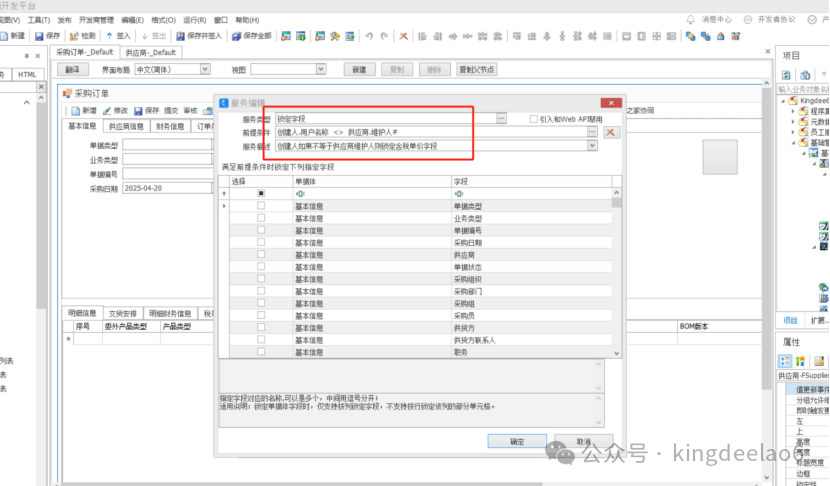
Task: Toggle the select-all checkbox under 选择 column
Action: click(x=261, y=192)
